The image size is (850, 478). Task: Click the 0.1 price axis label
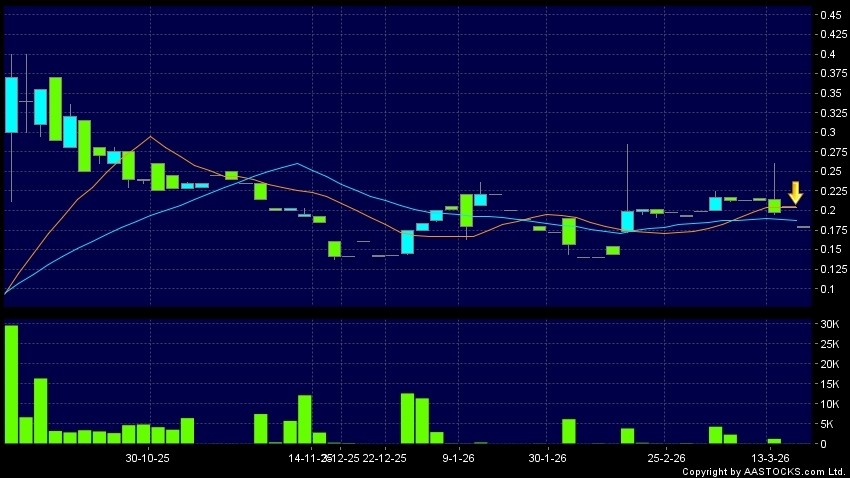[x=829, y=289]
